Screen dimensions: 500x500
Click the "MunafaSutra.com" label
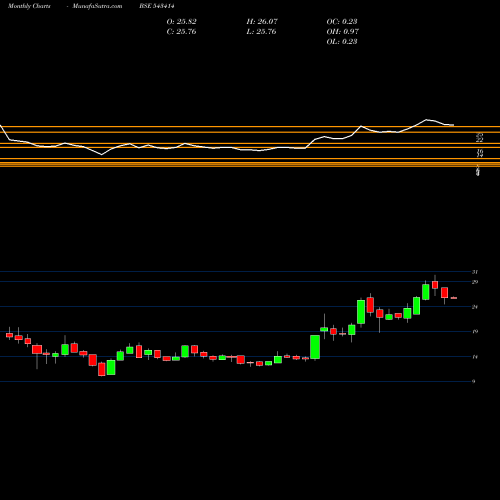click(97, 6)
